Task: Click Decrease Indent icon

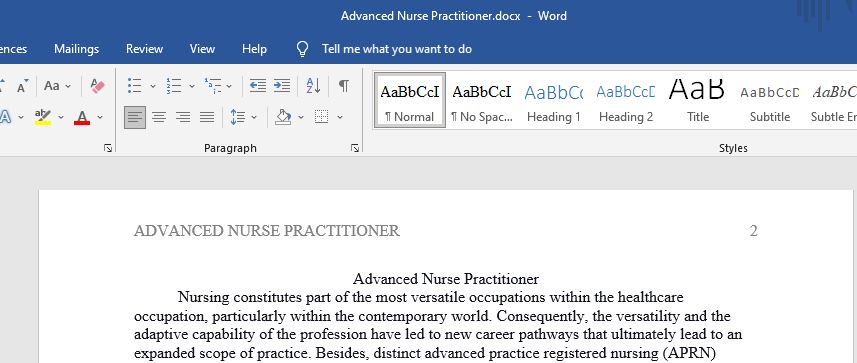Action: [x=258, y=85]
